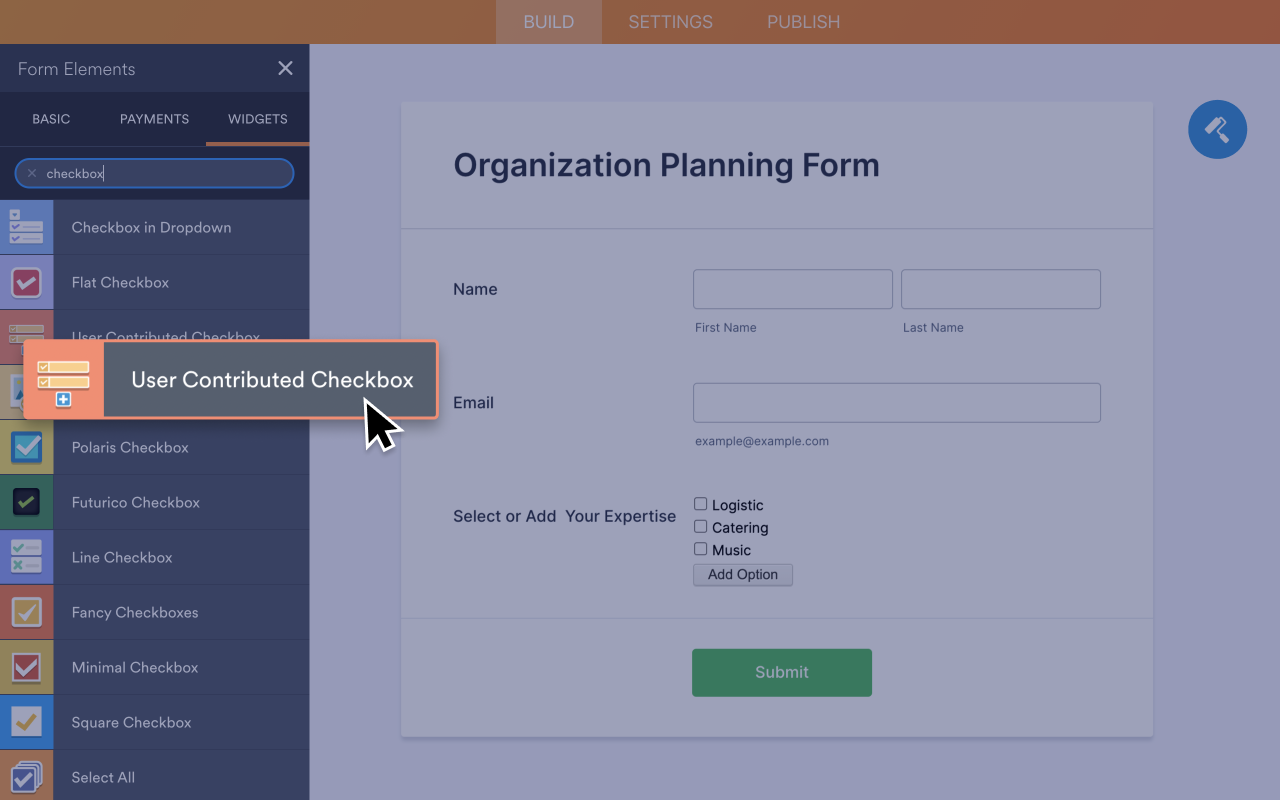Check the Logistic expertise checkbox
The width and height of the screenshot is (1280, 800).
pyautogui.click(x=701, y=504)
